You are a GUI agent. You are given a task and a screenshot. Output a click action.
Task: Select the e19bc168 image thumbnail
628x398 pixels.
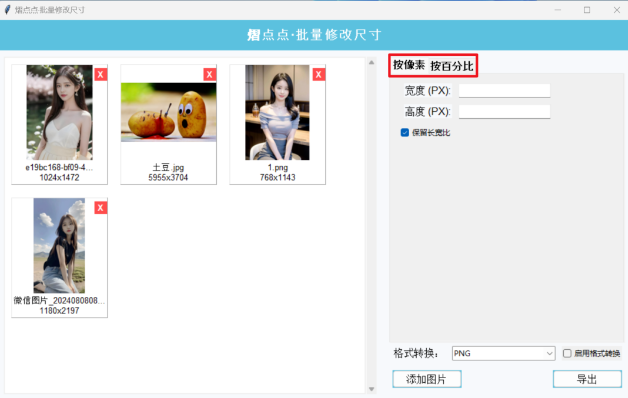59,113
